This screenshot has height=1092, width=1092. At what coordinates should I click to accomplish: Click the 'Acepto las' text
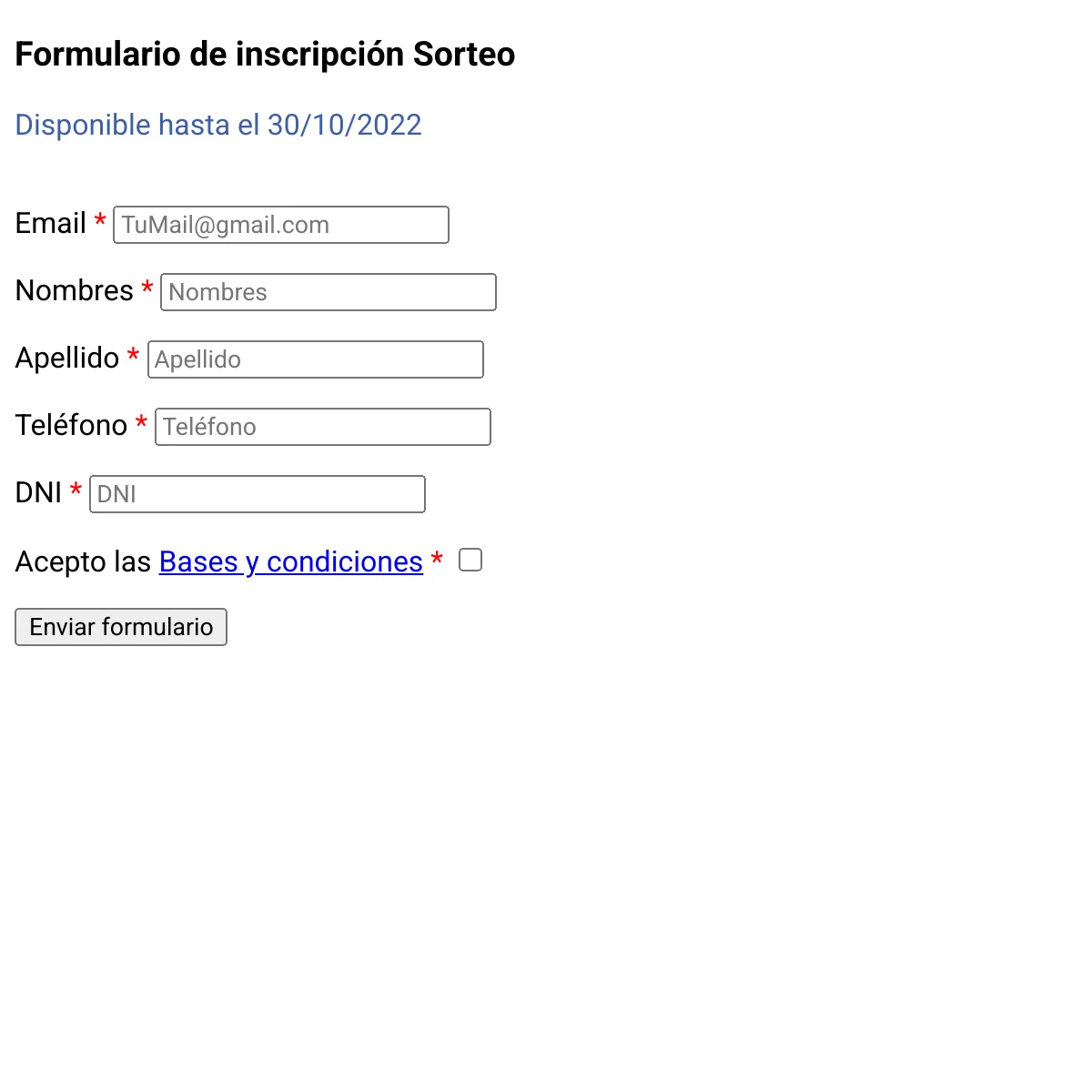(83, 562)
